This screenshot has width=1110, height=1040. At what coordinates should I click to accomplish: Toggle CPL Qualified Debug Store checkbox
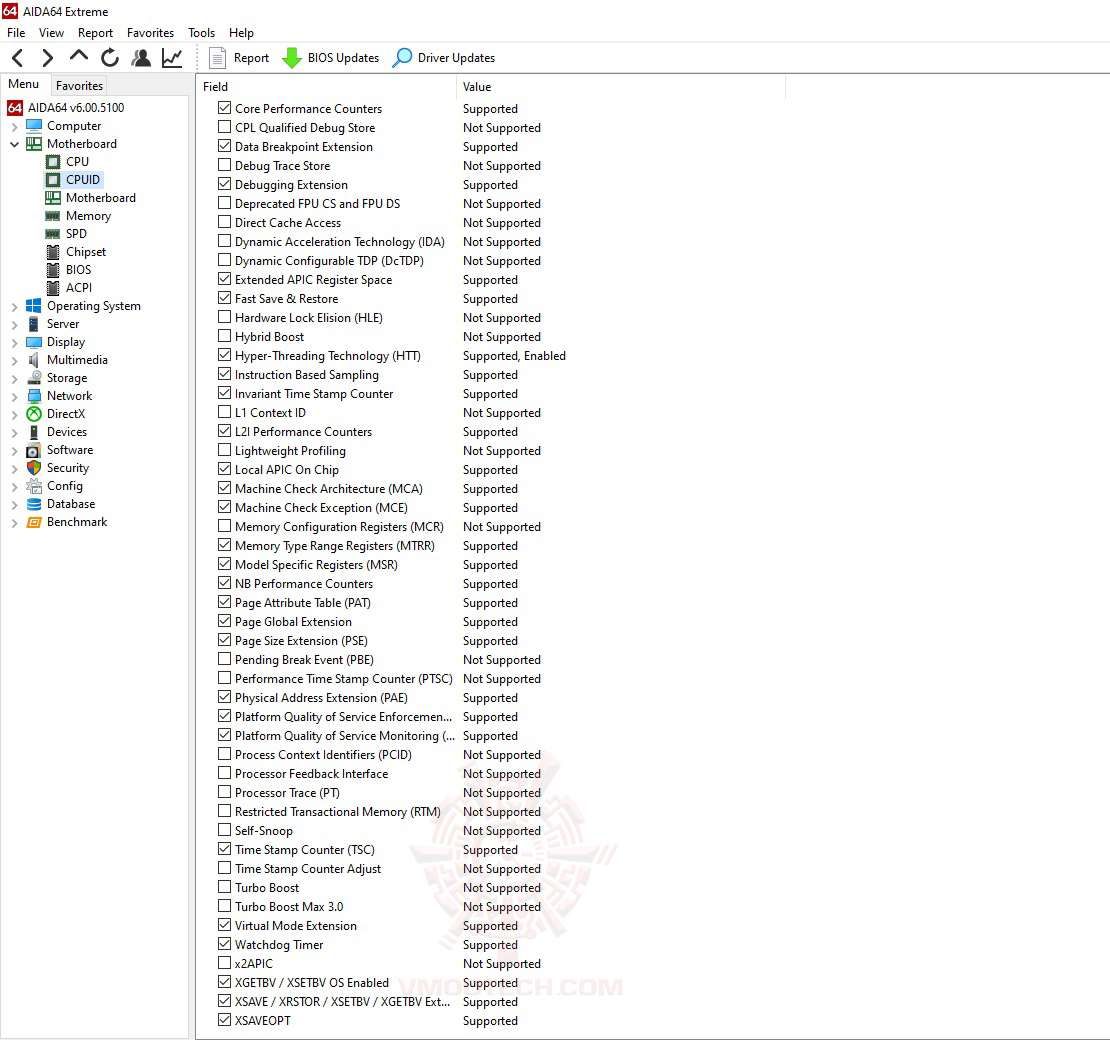click(224, 127)
